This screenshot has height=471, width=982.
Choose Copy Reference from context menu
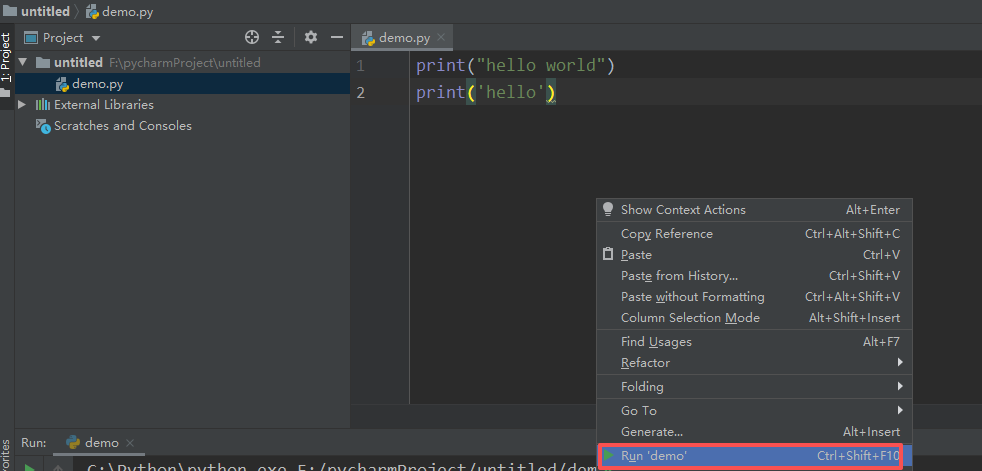point(754,234)
